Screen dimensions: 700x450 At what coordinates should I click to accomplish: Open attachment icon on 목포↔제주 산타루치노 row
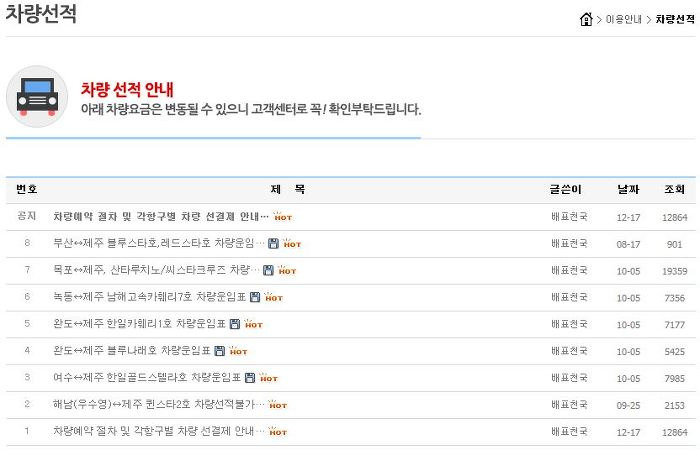tap(268, 271)
